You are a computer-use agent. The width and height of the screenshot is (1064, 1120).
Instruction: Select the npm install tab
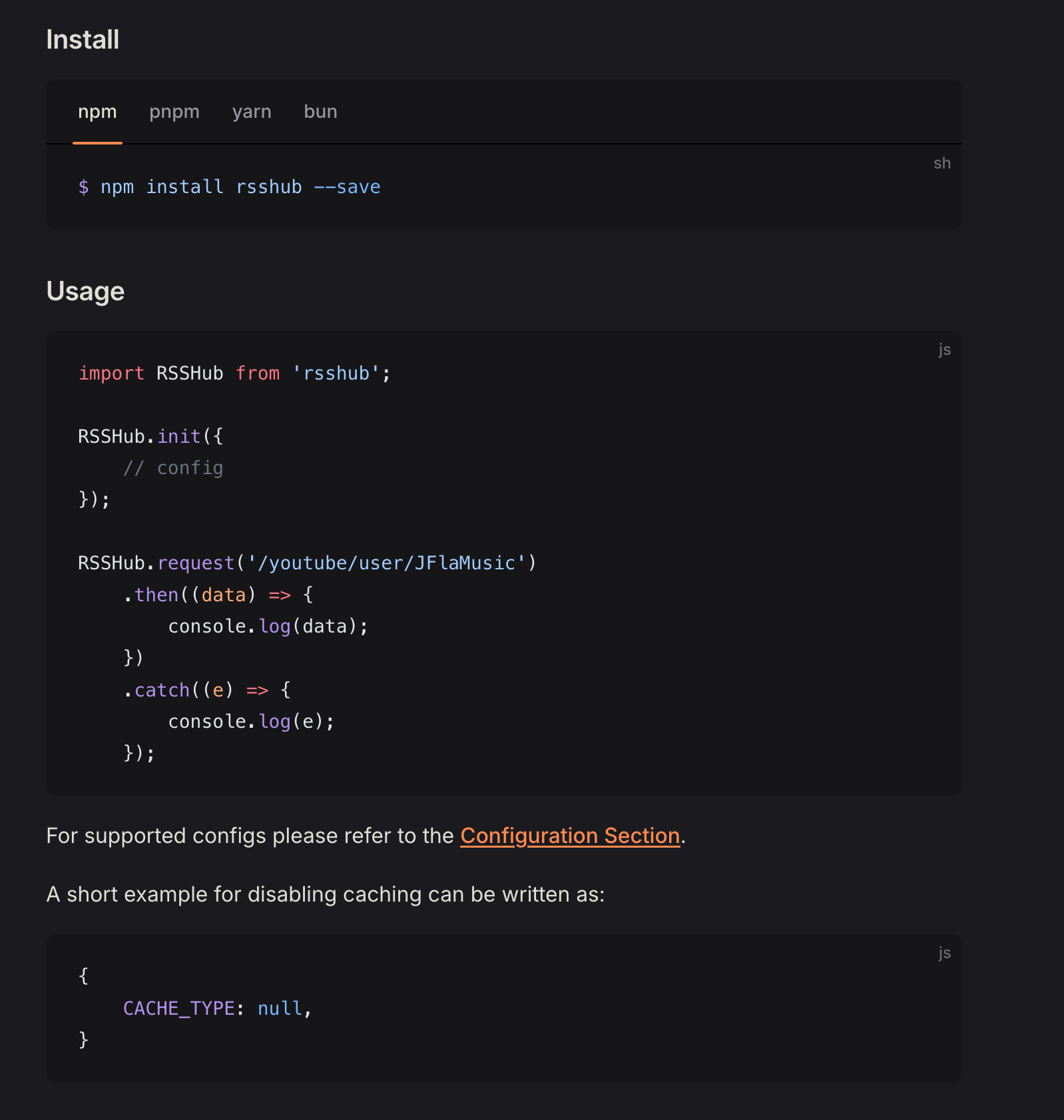pyautogui.click(x=97, y=112)
